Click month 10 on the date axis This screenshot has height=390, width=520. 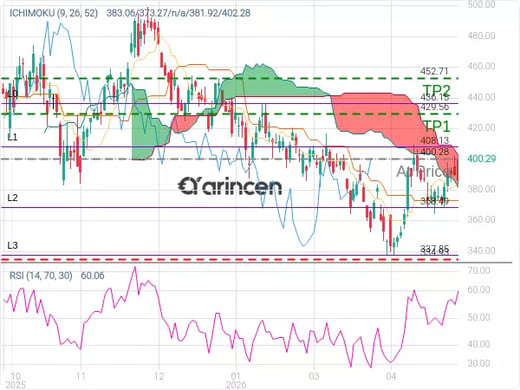pos(15,376)
